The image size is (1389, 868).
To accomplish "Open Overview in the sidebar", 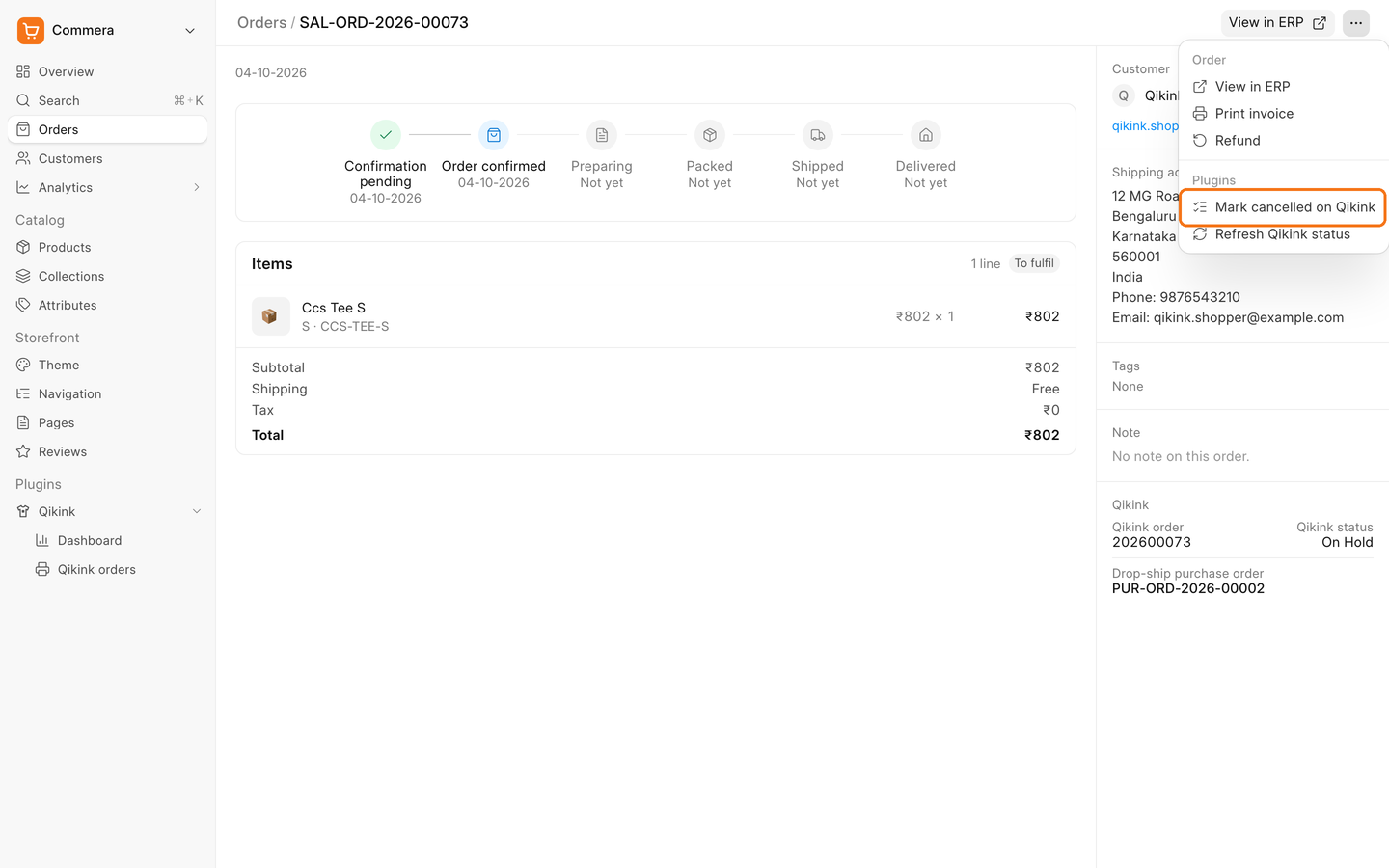I will 107,71.
